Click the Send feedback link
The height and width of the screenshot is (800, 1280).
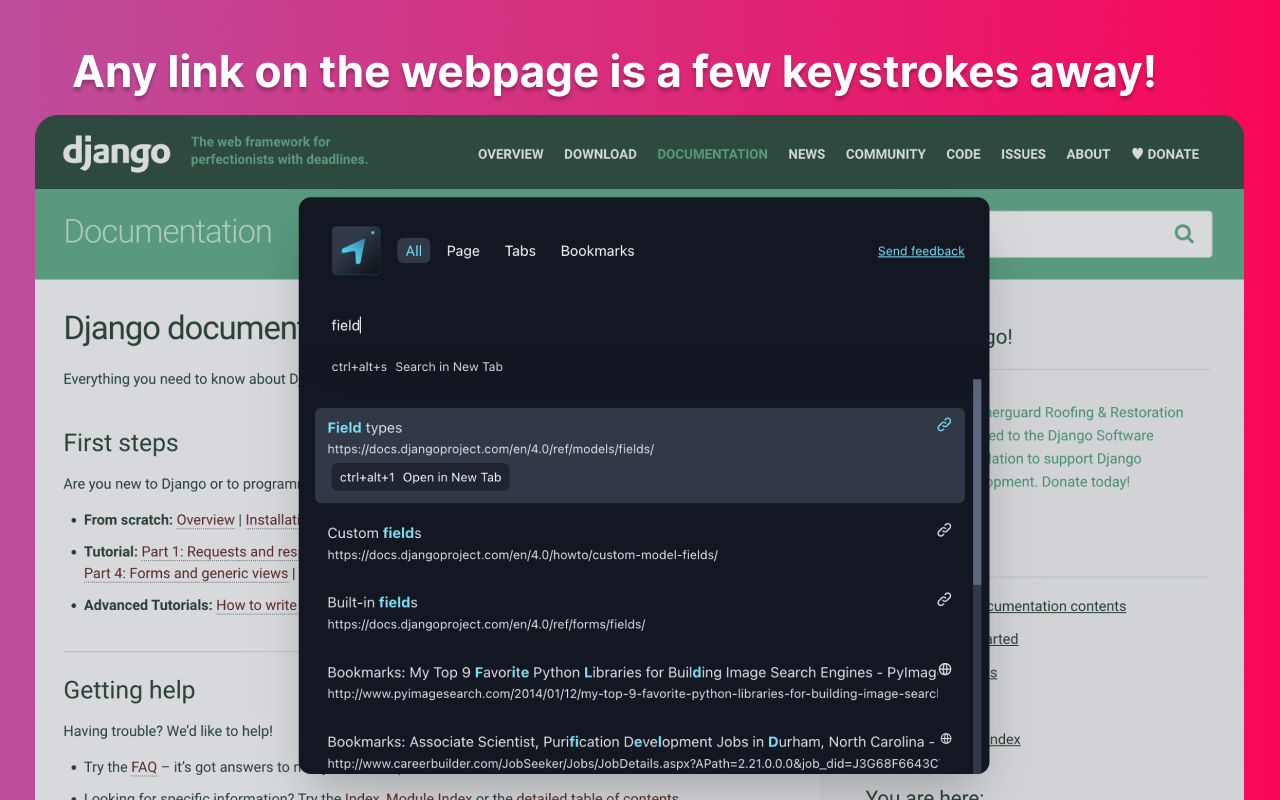tap(921, 251)
